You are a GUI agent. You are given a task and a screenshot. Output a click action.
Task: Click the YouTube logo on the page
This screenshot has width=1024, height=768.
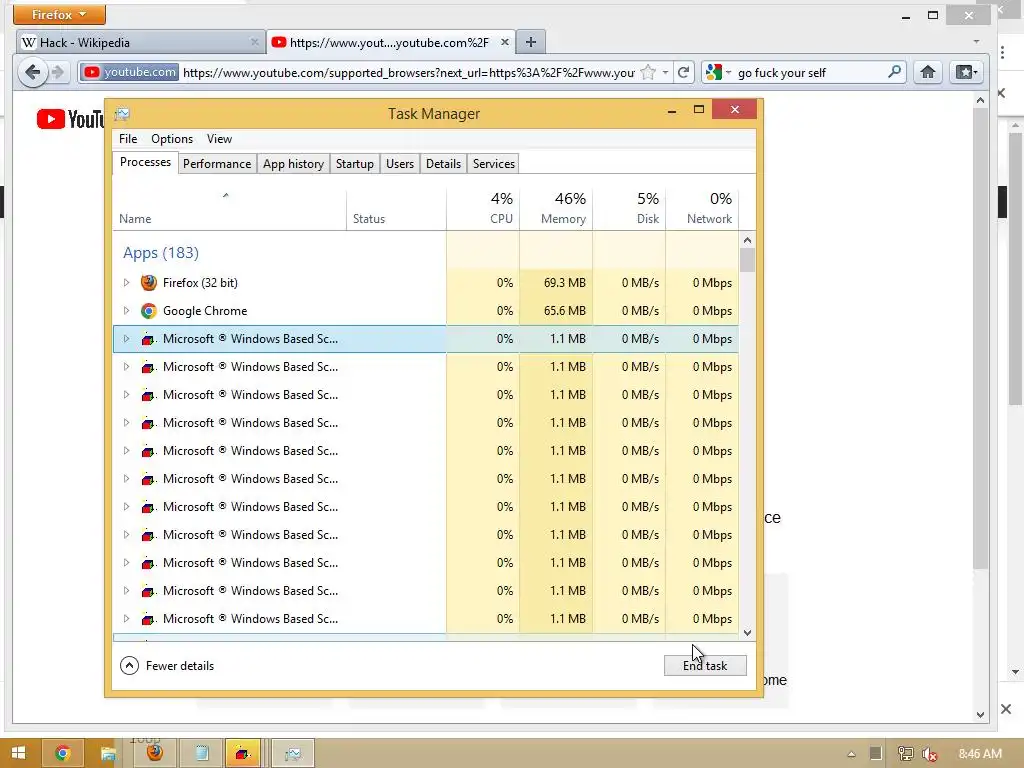pos(71,119)
